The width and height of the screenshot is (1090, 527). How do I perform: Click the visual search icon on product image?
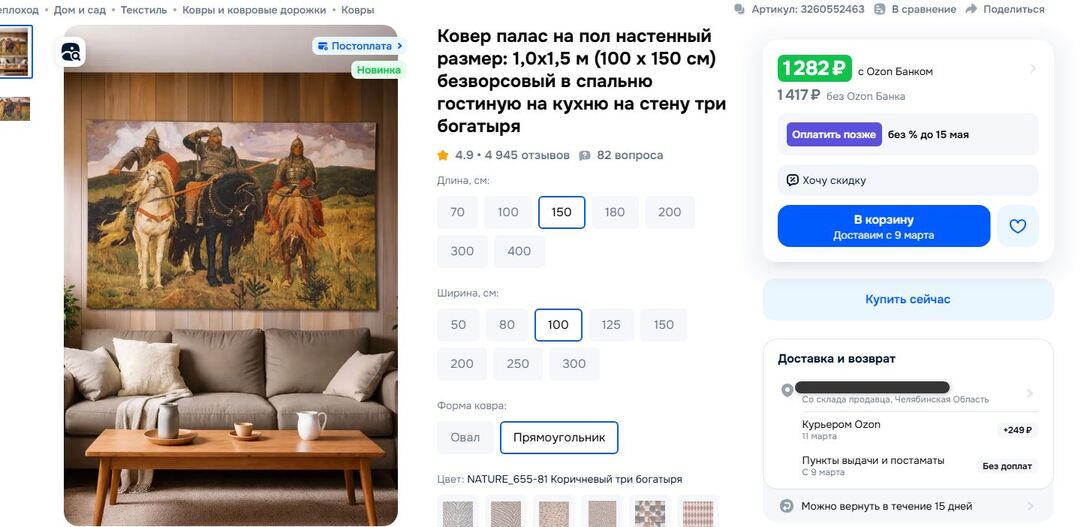pos(71,52)
